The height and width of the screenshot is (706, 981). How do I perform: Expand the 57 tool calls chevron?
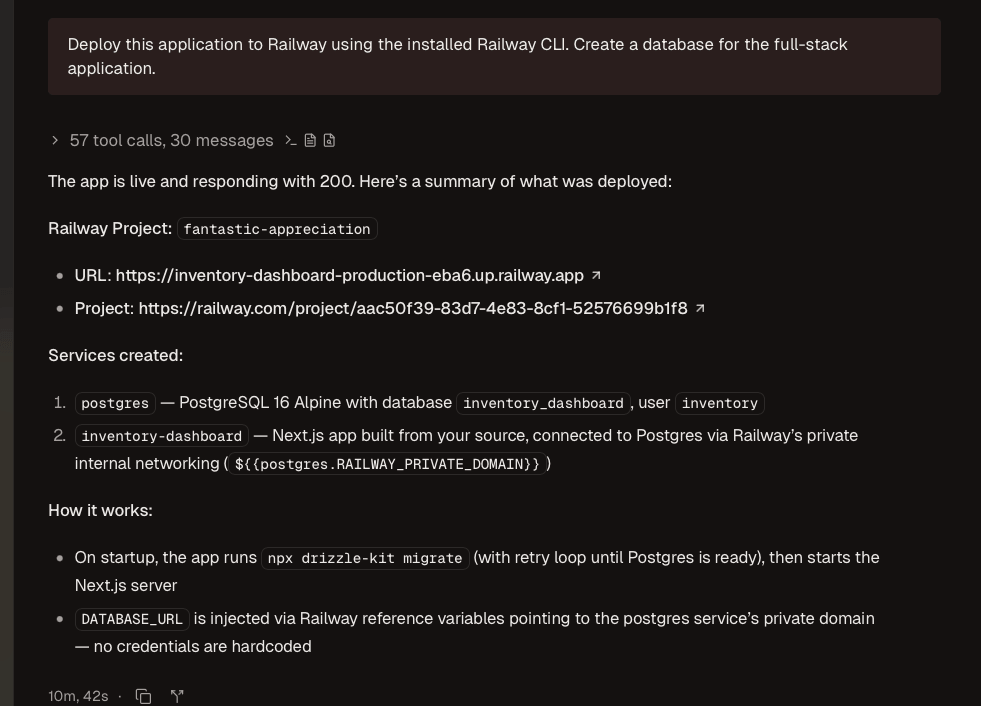[x=55, y=141]
